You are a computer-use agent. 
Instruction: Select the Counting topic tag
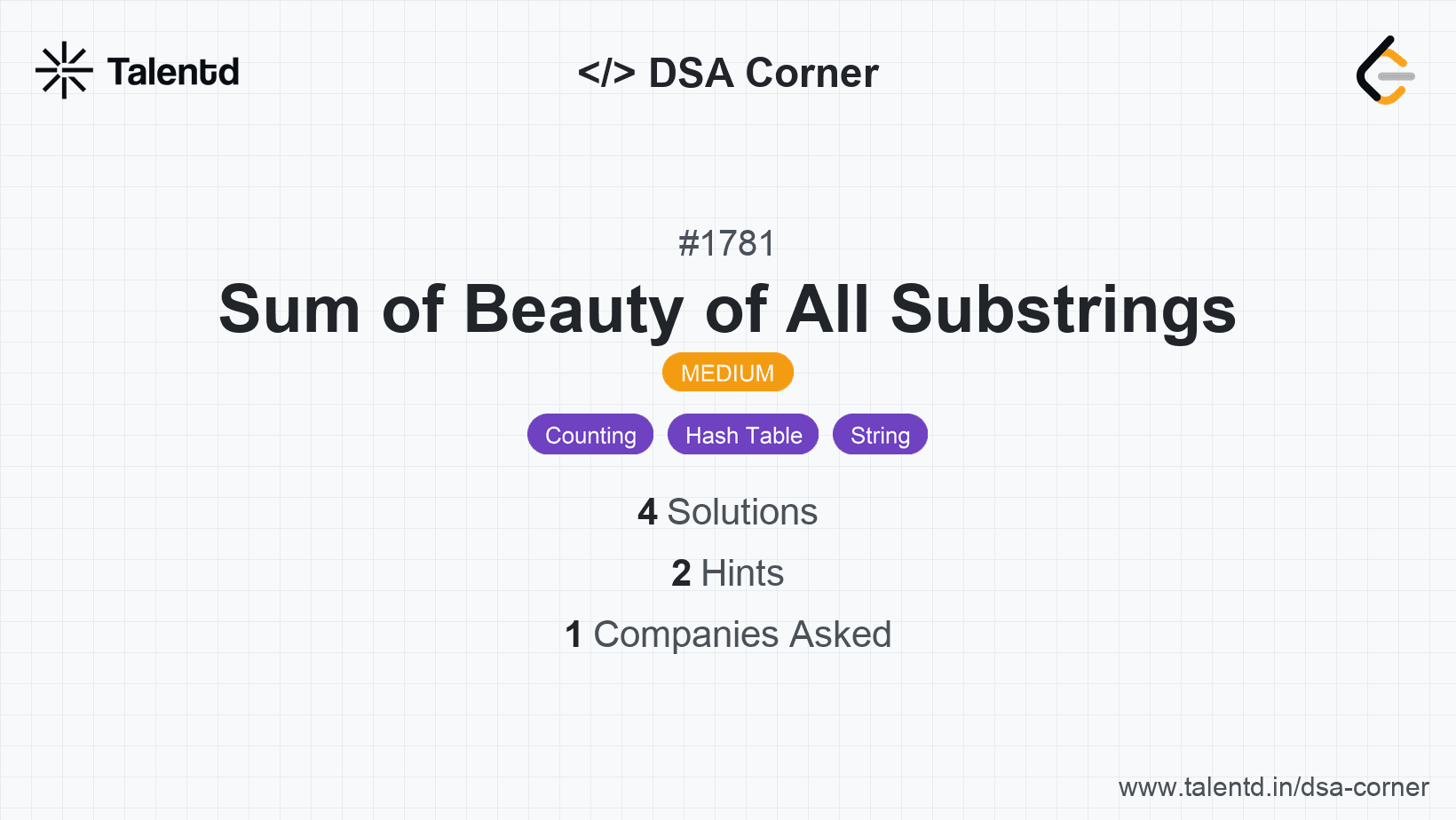click(x=590, y=435)
